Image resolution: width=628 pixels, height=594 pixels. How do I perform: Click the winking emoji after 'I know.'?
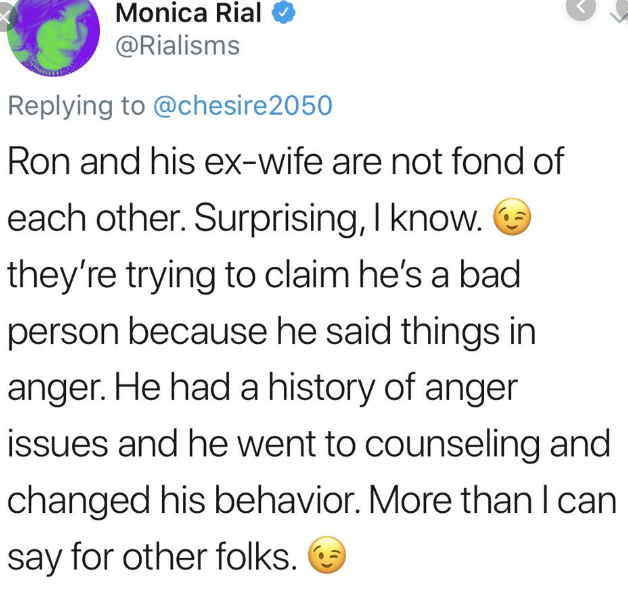point(512,217)
